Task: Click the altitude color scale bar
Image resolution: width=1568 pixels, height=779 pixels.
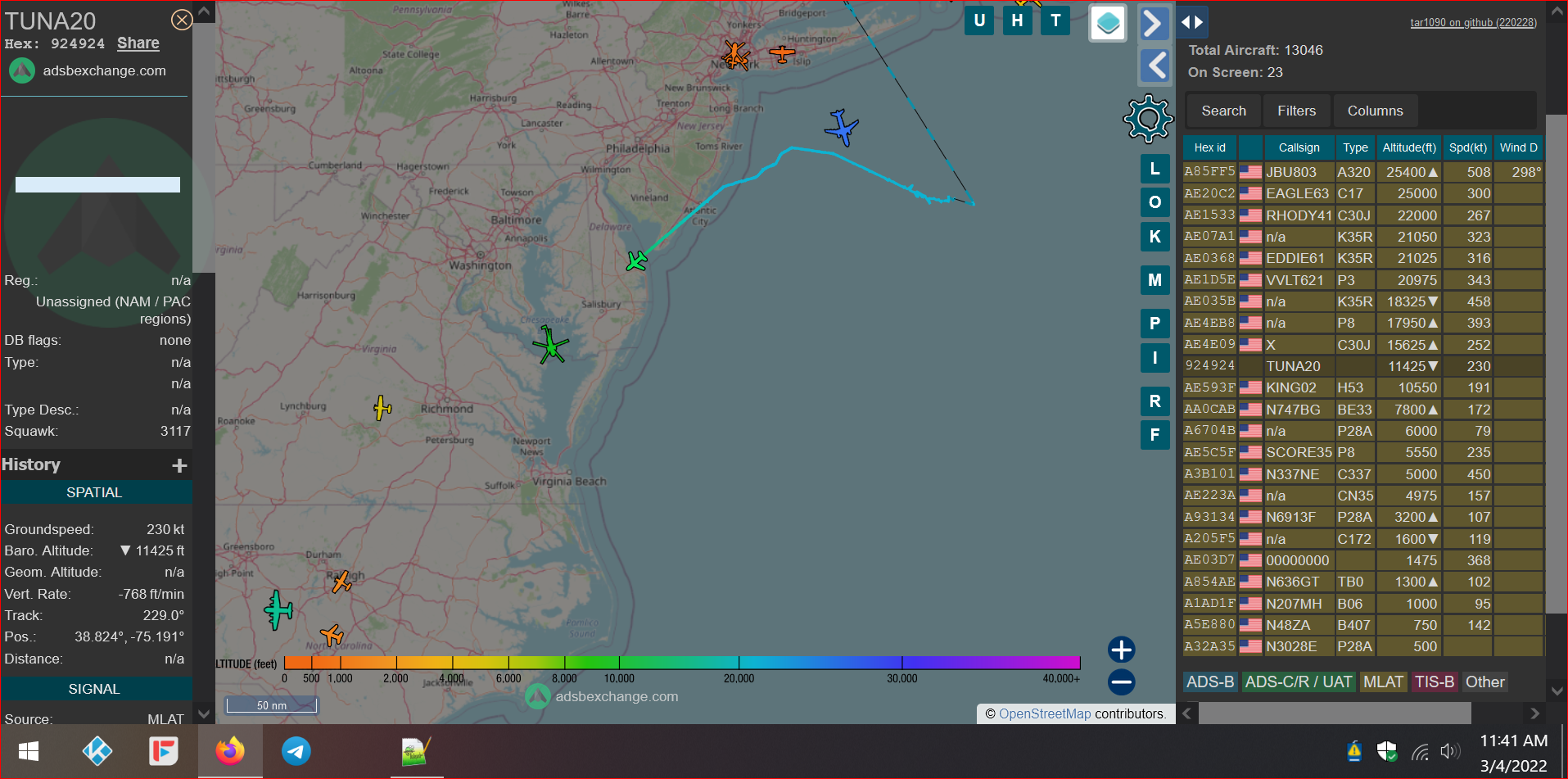Action: 681,663
